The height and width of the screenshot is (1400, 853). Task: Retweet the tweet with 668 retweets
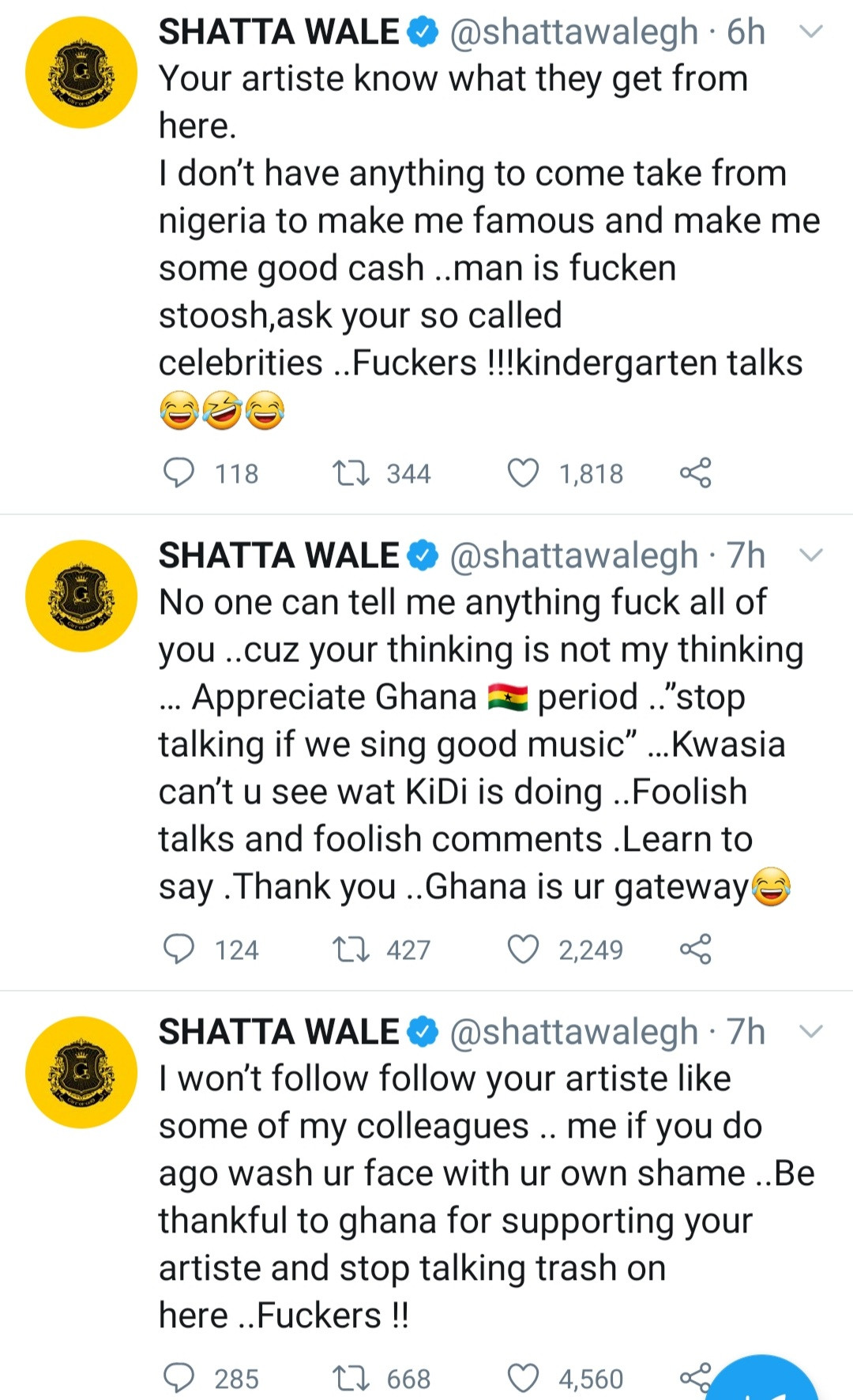point(351,1378)
